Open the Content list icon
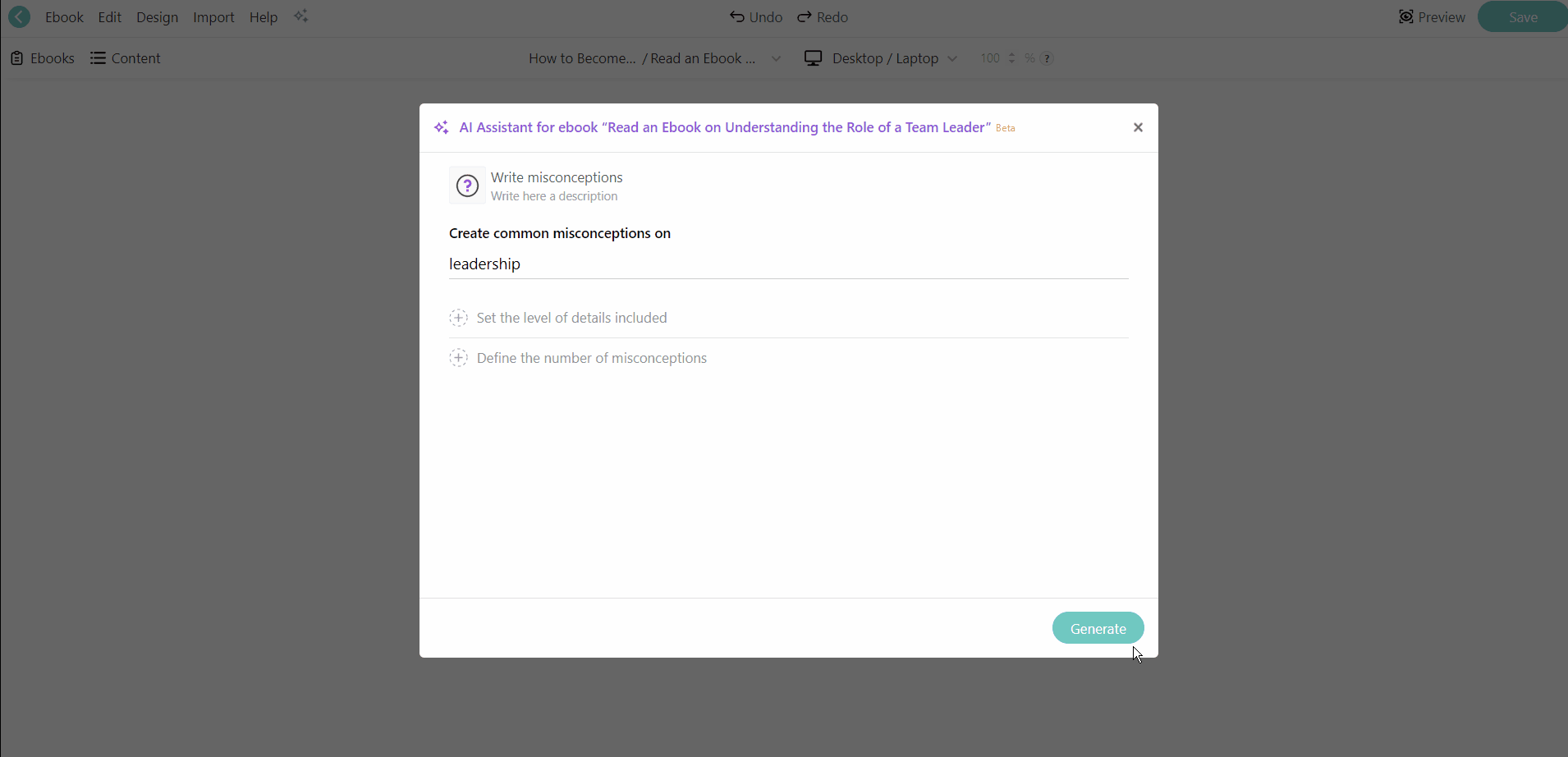This screenshot has width=1568, height=757. click(98, 58)
